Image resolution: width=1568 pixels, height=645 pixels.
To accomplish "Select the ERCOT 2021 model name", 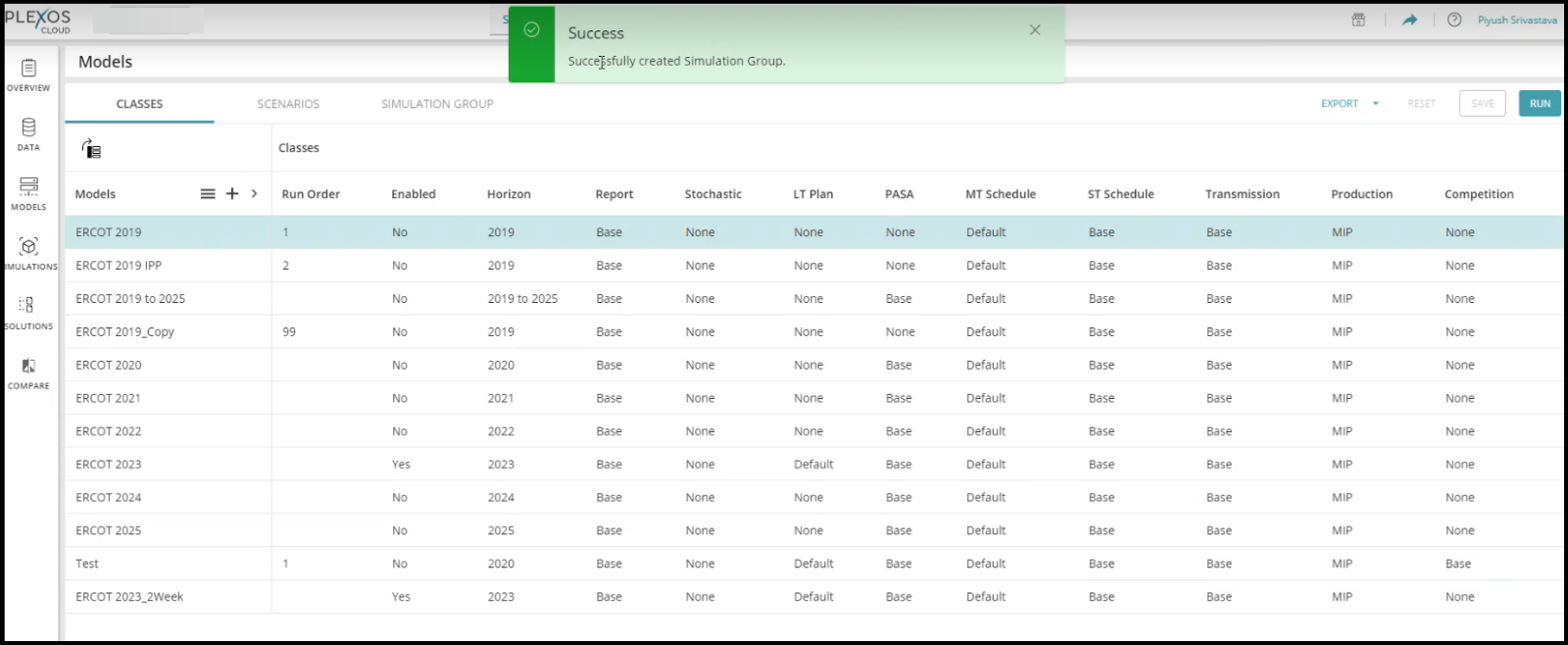I will coord(109,399).
